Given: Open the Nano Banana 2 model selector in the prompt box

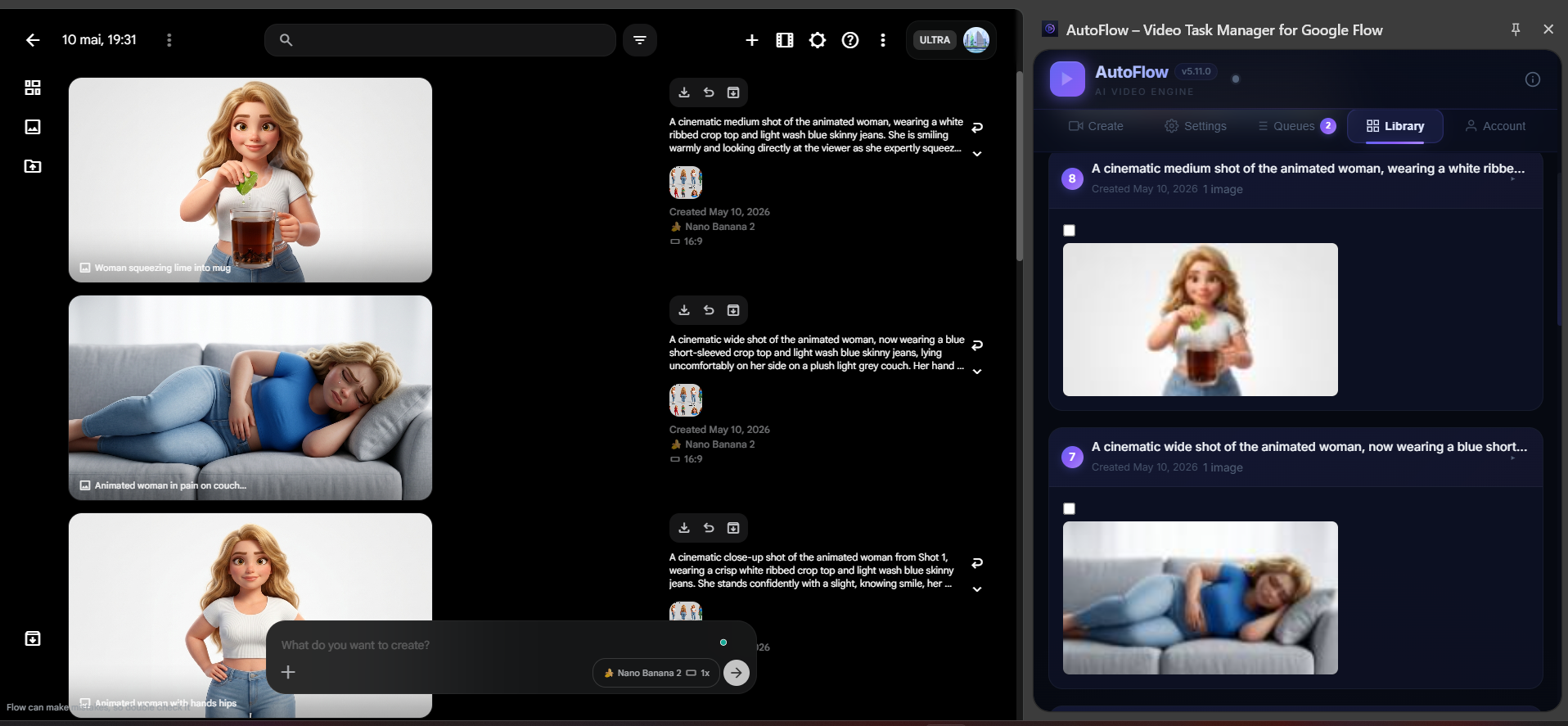Looking at the screenshot, I should (x=656, y=673).
